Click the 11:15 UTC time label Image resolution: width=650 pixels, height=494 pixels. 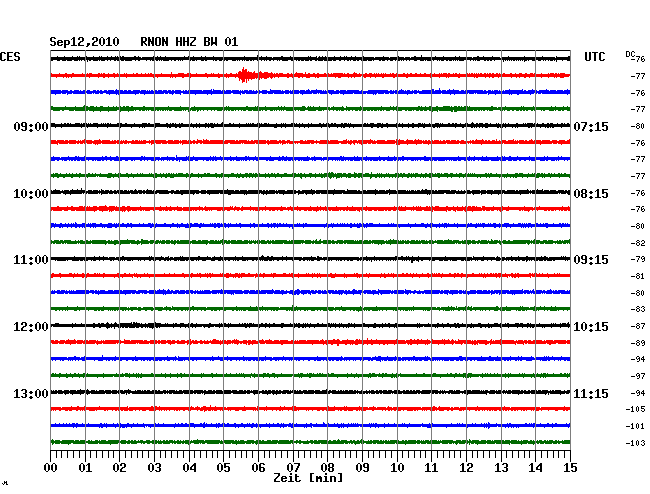(591, 393)
